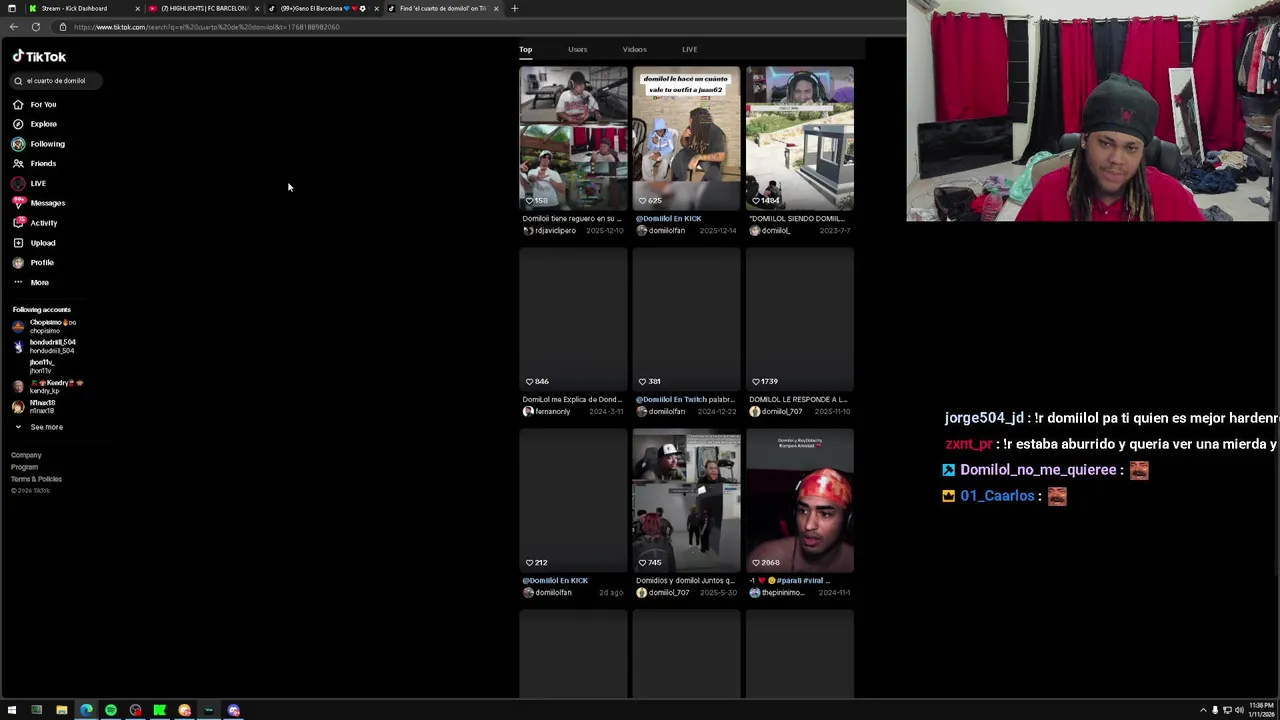
Task: Open video thumbnail with 212 likes
Action: coord(573,500)
